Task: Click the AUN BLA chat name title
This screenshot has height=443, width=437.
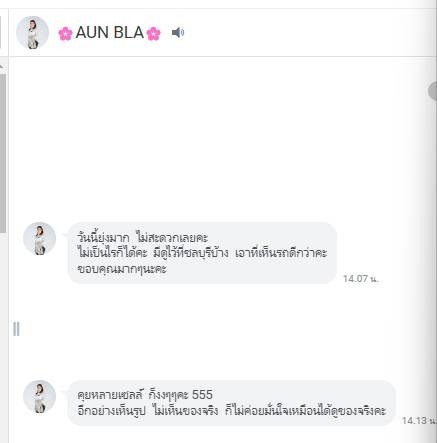Action: [x=109, y=33]
